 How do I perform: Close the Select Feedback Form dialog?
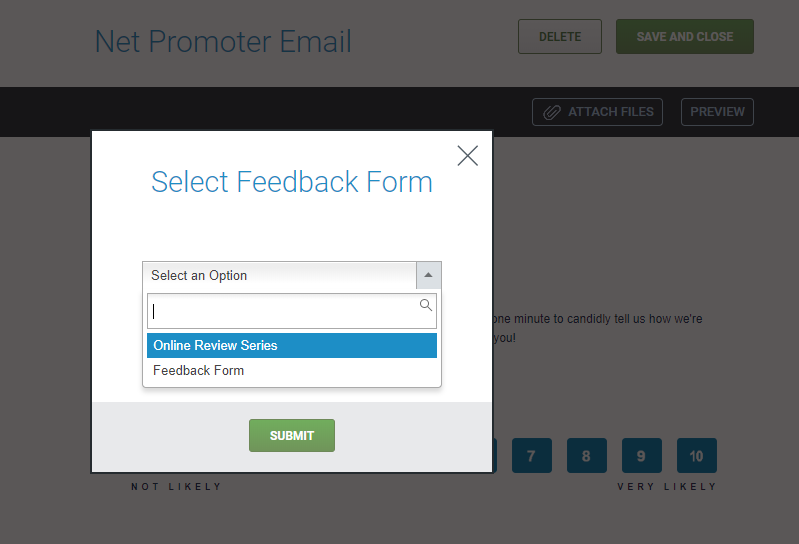[467, 155]
